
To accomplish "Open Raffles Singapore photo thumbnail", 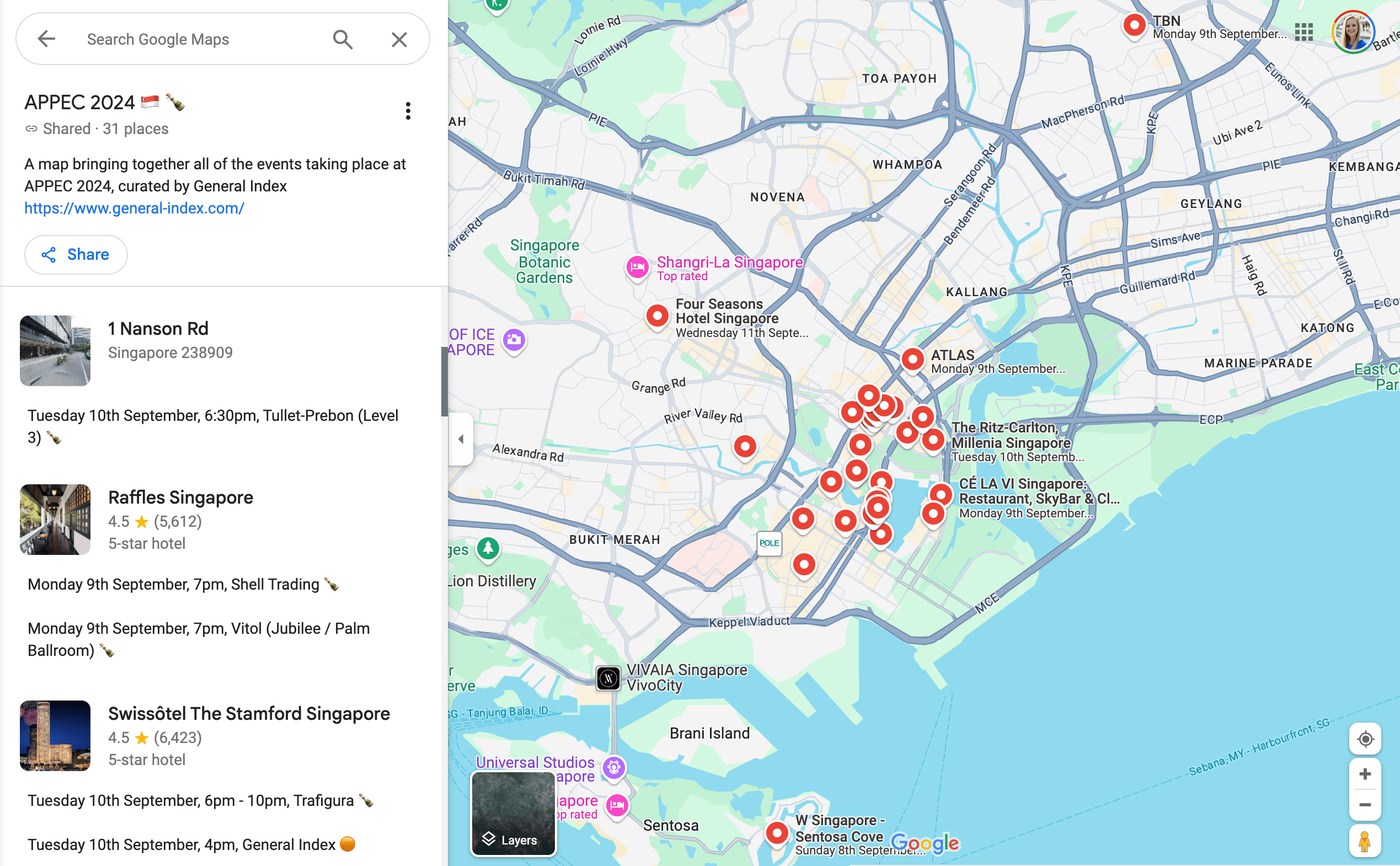I will click(x=55, y=520).
